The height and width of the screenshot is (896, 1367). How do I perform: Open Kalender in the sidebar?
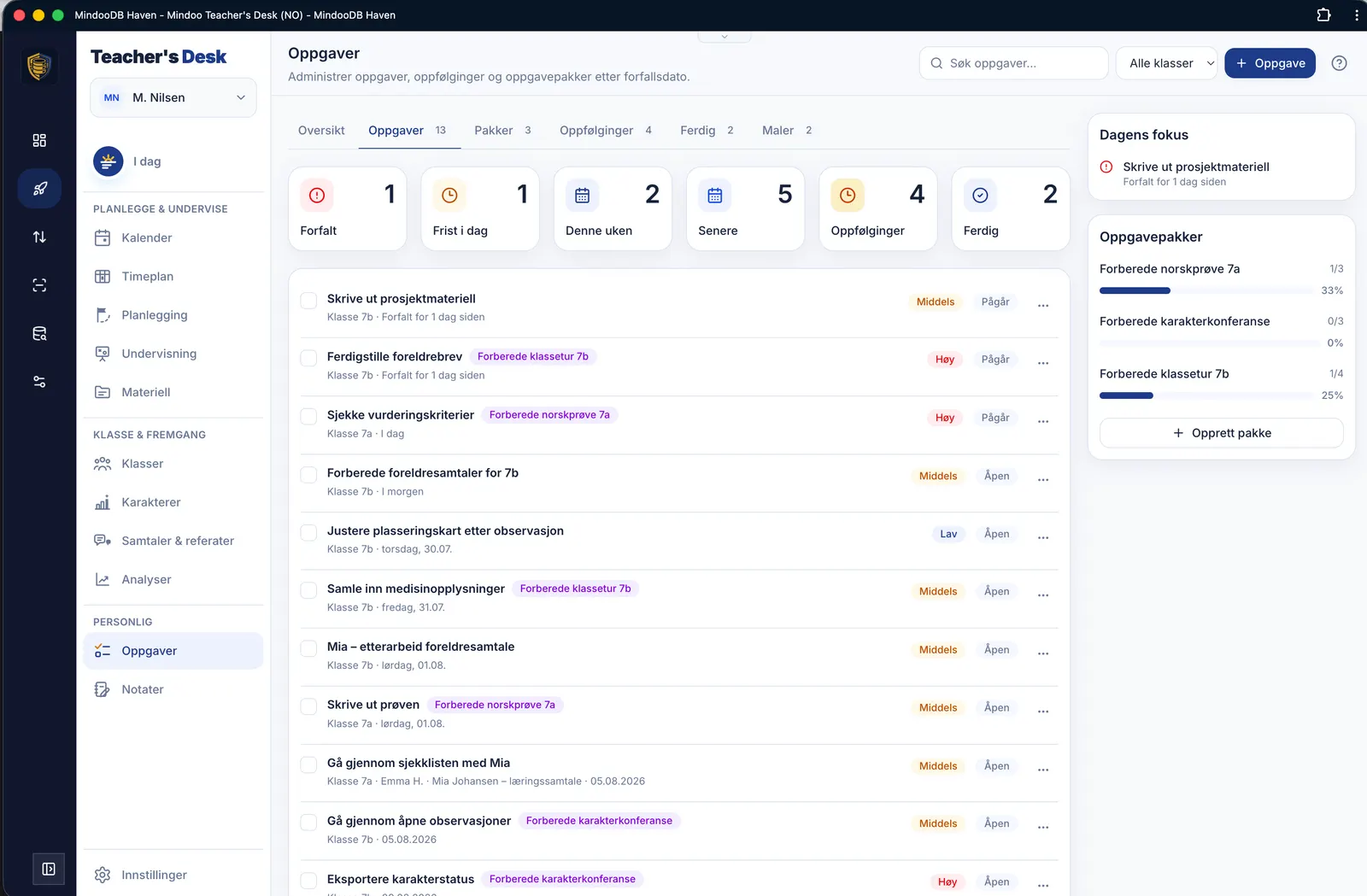(x=173, y=237)
